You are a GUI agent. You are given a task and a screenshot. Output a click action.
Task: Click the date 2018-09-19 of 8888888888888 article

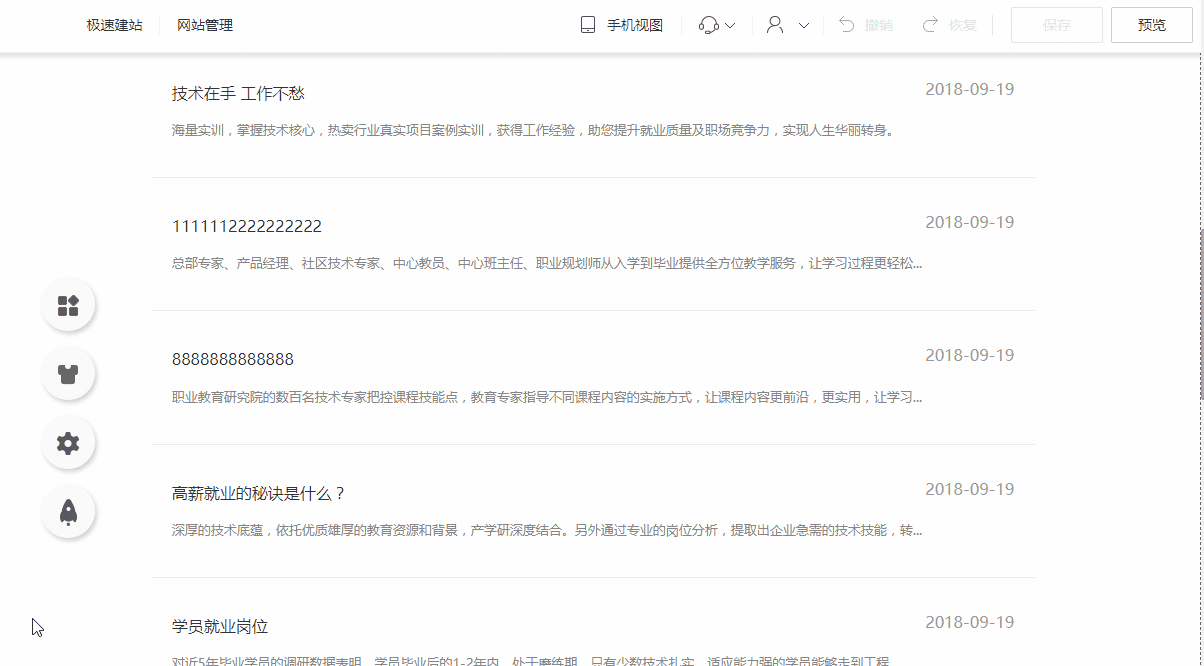pyautogui.click(x=969, y=355)
